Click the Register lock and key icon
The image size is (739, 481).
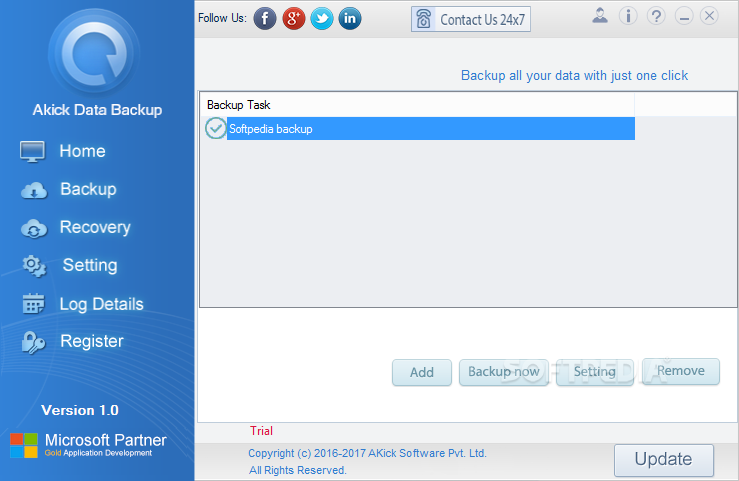[x=33, y=342]
